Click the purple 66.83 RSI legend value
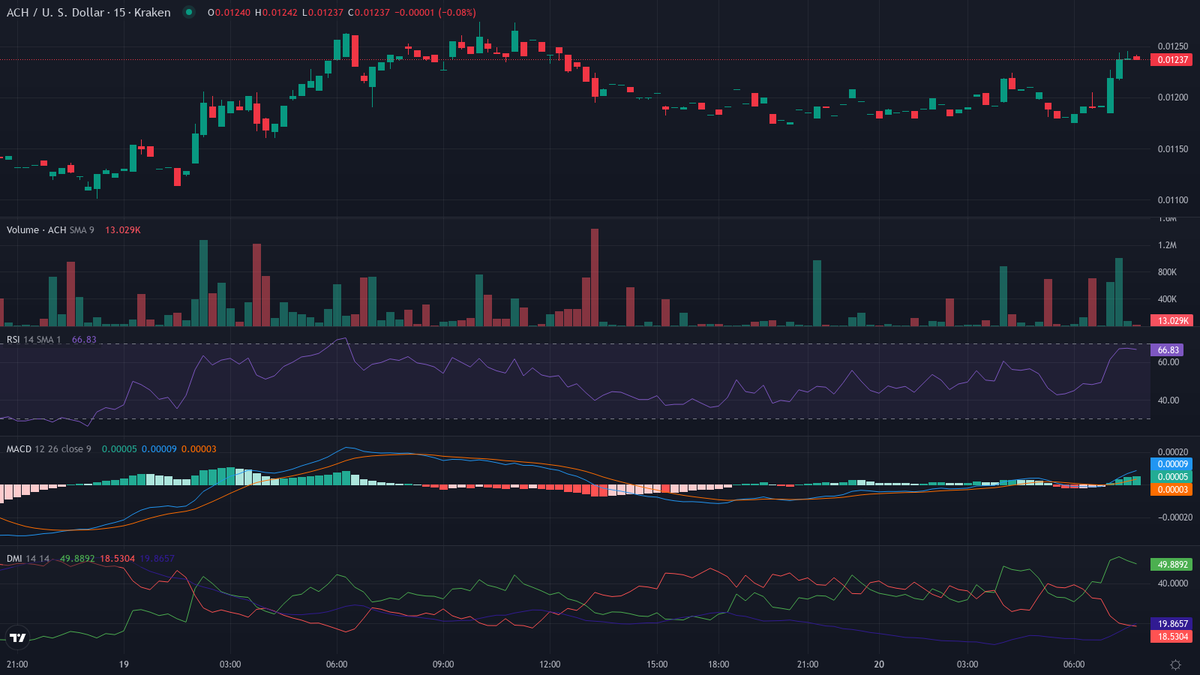Viewport: 1200px width, 675px height. click(x=84, y=340)
